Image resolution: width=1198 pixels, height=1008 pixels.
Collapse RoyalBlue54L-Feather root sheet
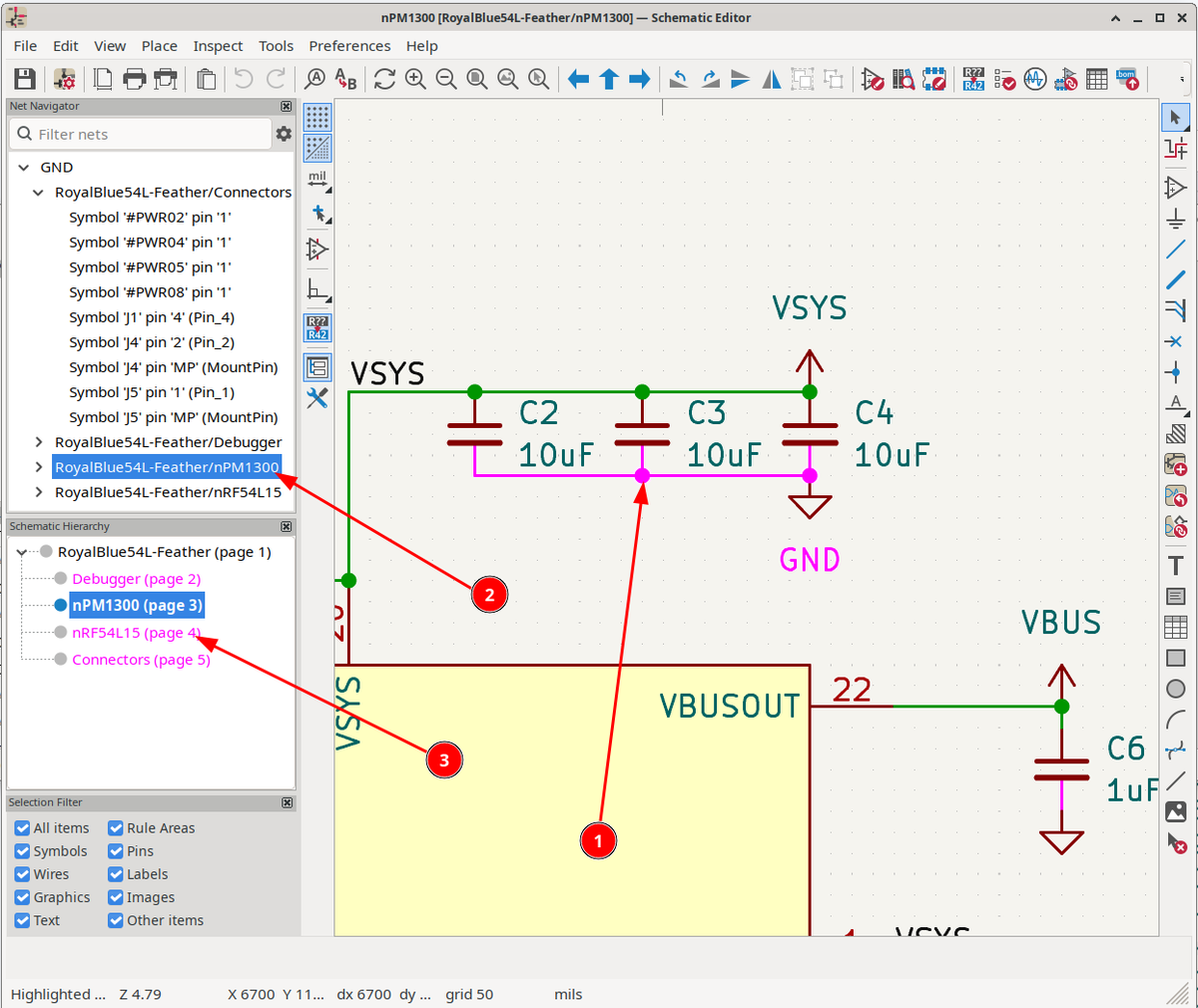pyautogui.click(x=22, y=552)
